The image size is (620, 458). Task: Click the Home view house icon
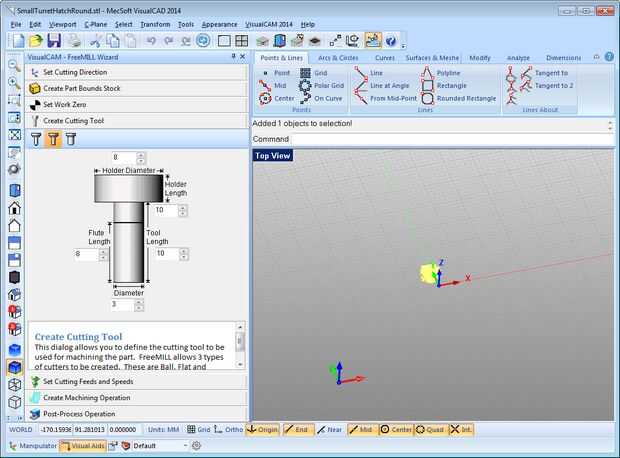(14, 208)
